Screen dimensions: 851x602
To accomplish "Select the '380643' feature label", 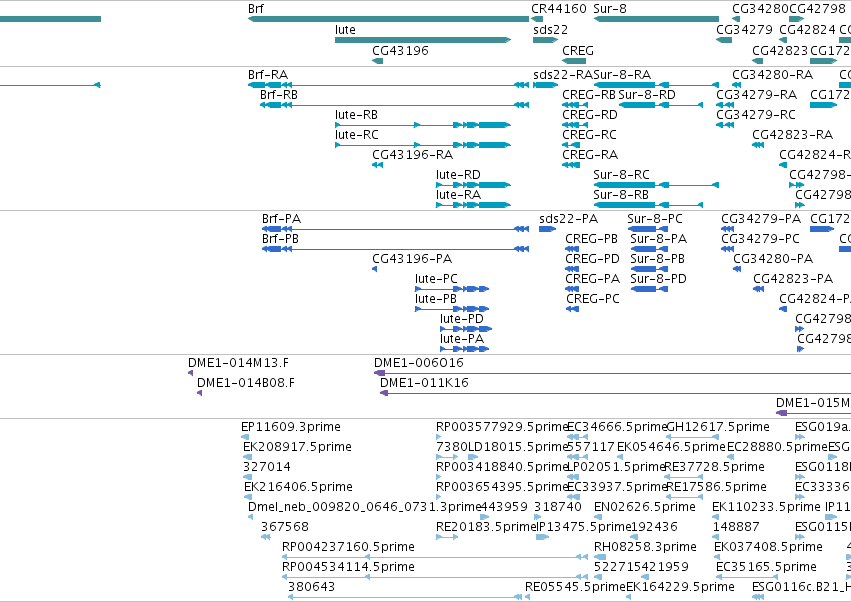I will pyautogui.click(x=311, y=587).
